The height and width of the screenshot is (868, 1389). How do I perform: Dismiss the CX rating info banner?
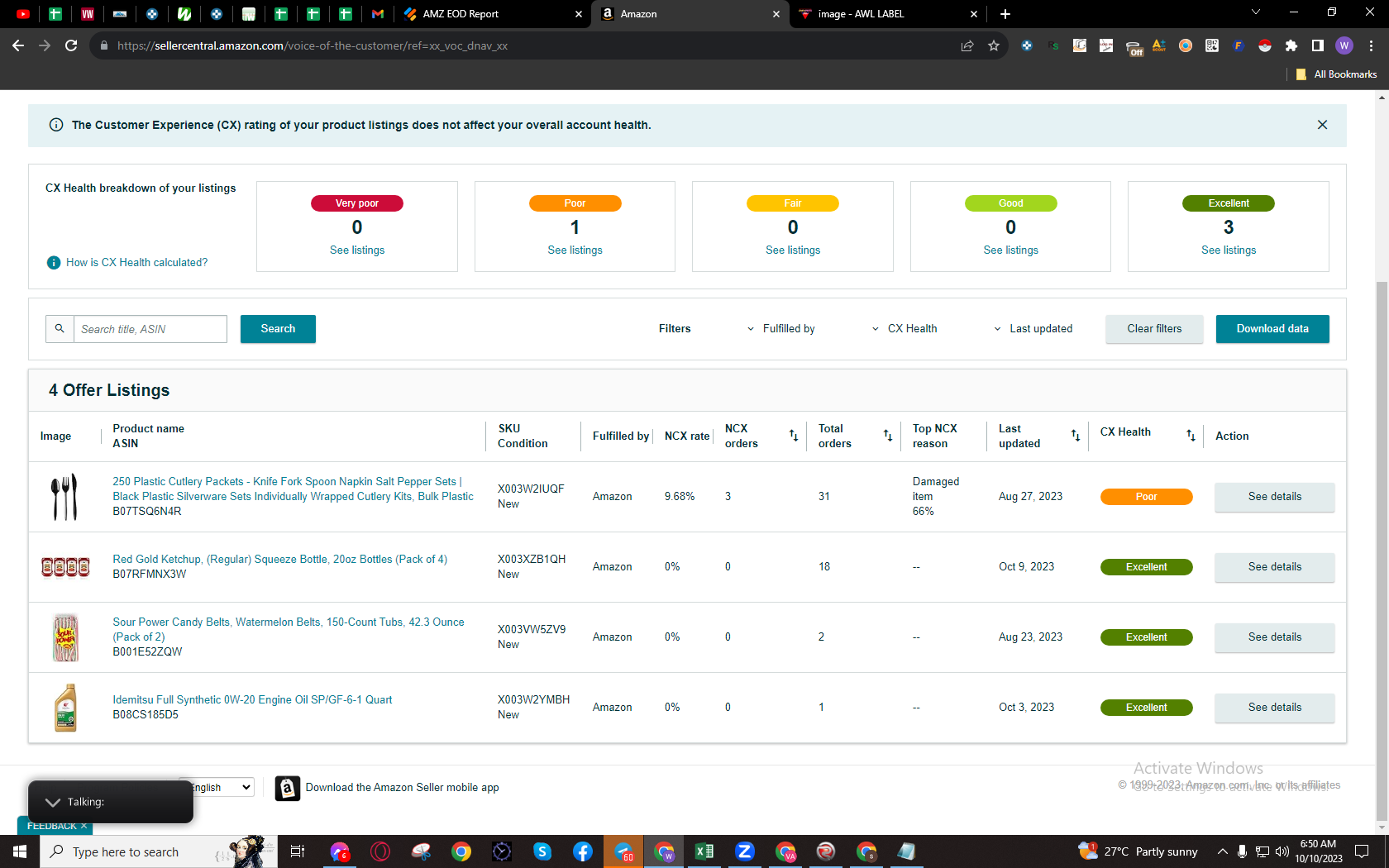[1322, 125]
